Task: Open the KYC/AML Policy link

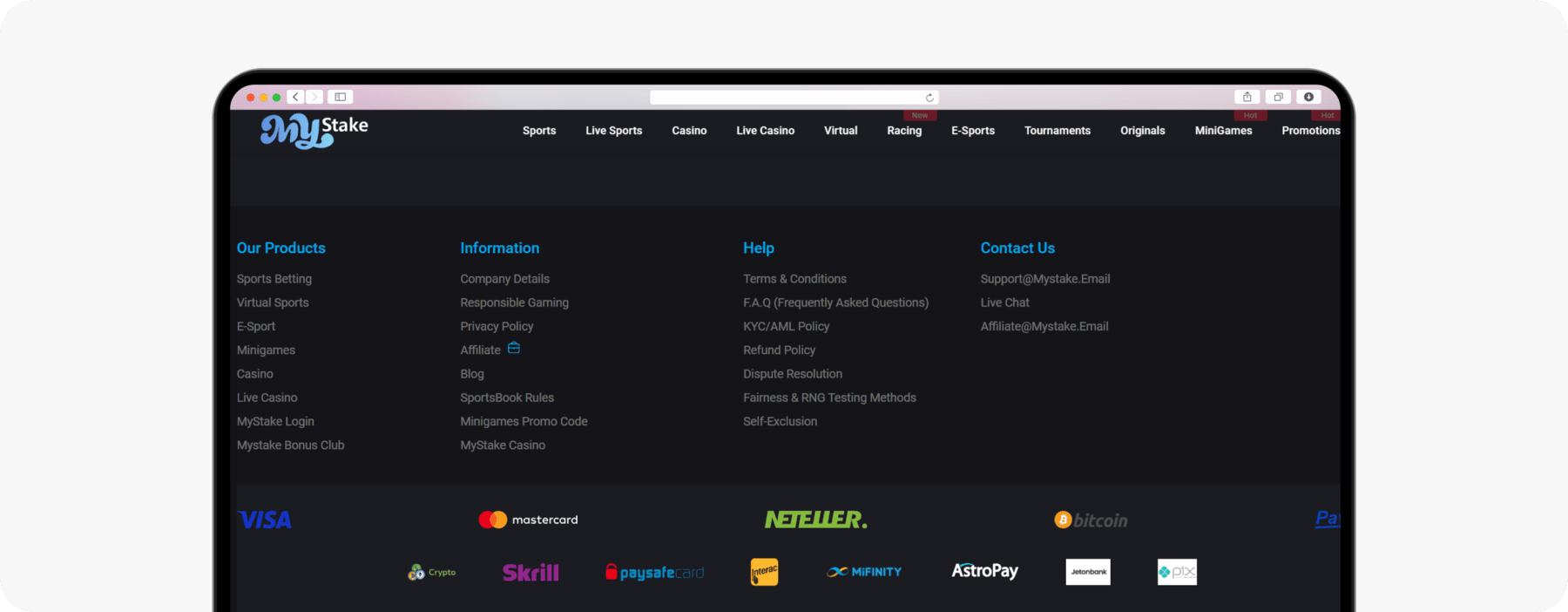Action: point(787,326)
